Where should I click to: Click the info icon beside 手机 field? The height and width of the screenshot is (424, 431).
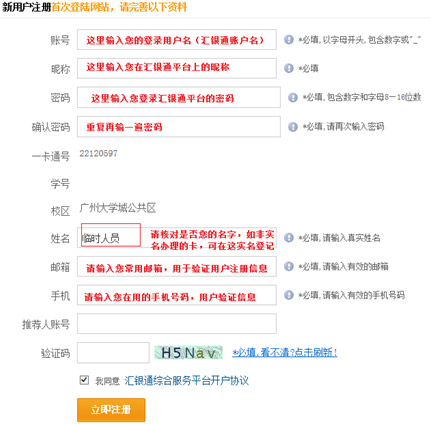pyautogui.click(x=289, y=295)
